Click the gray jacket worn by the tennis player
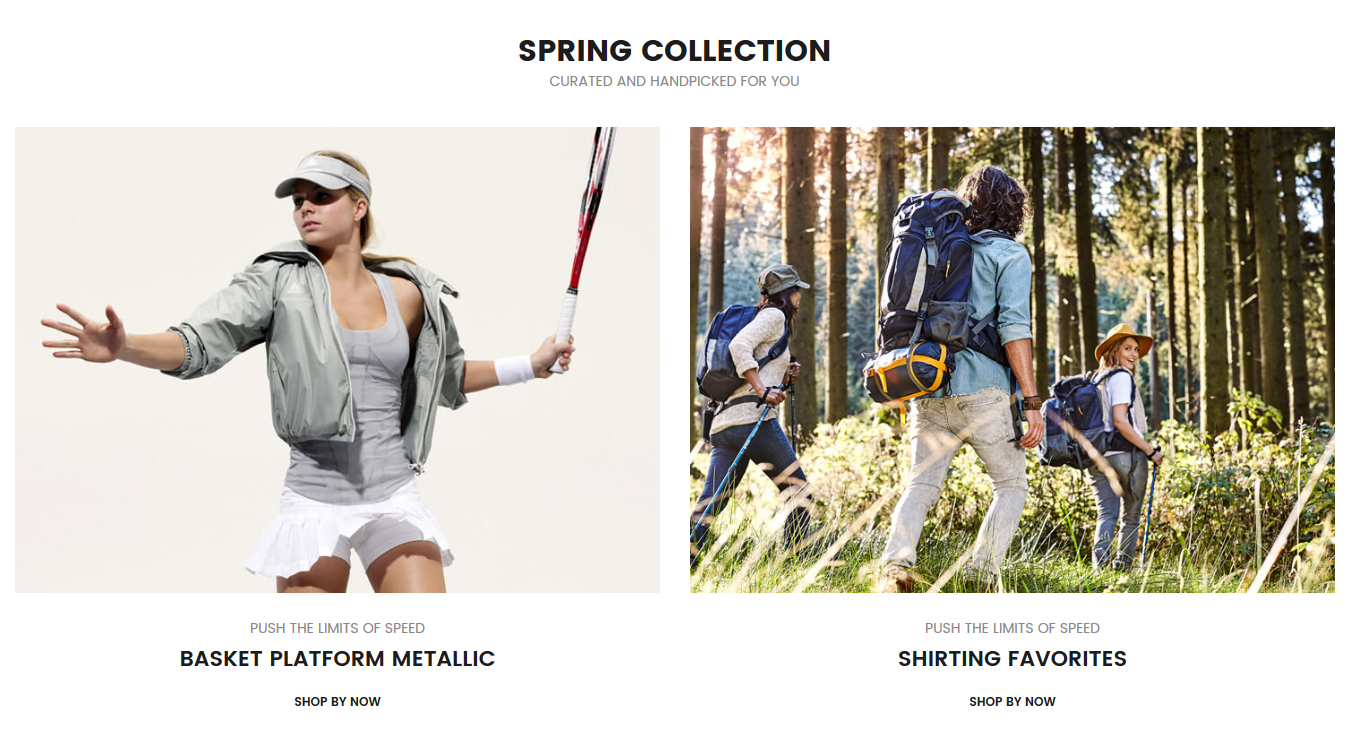The image size is (1348, 735). pos(315,340)
